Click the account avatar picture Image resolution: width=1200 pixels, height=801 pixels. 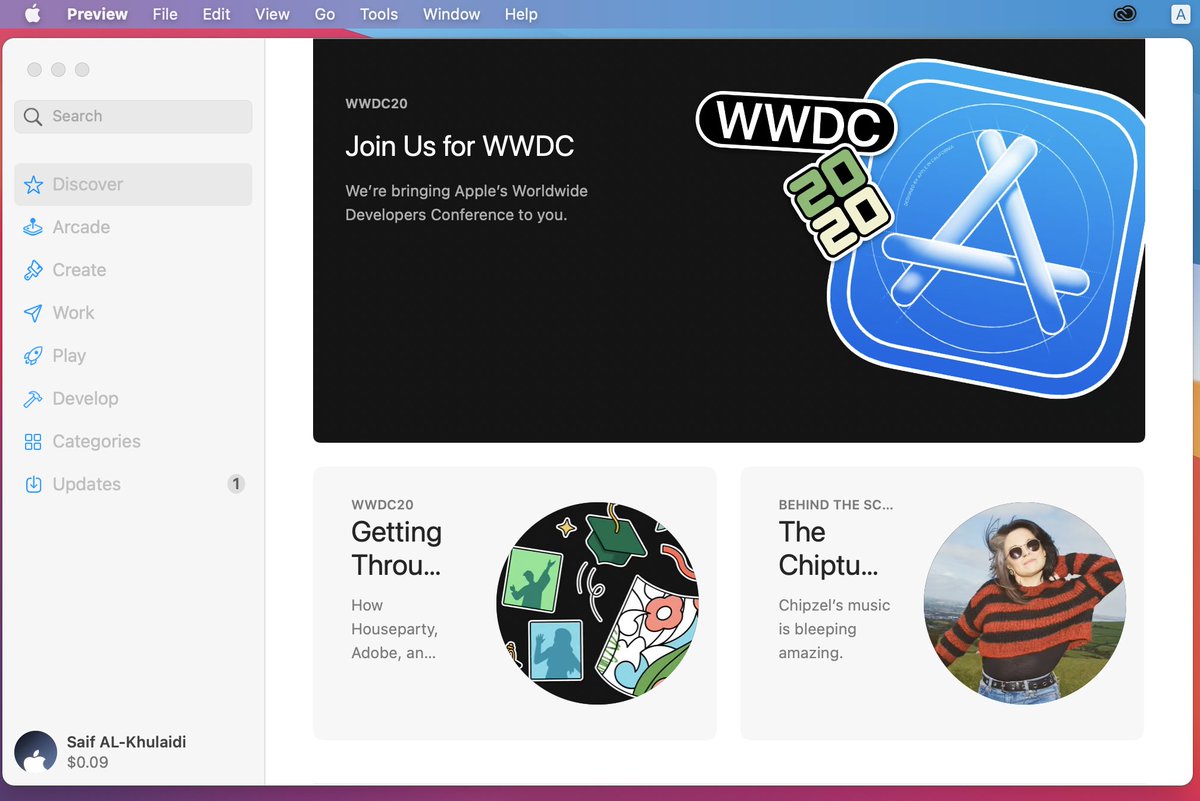tap(36, 752)
